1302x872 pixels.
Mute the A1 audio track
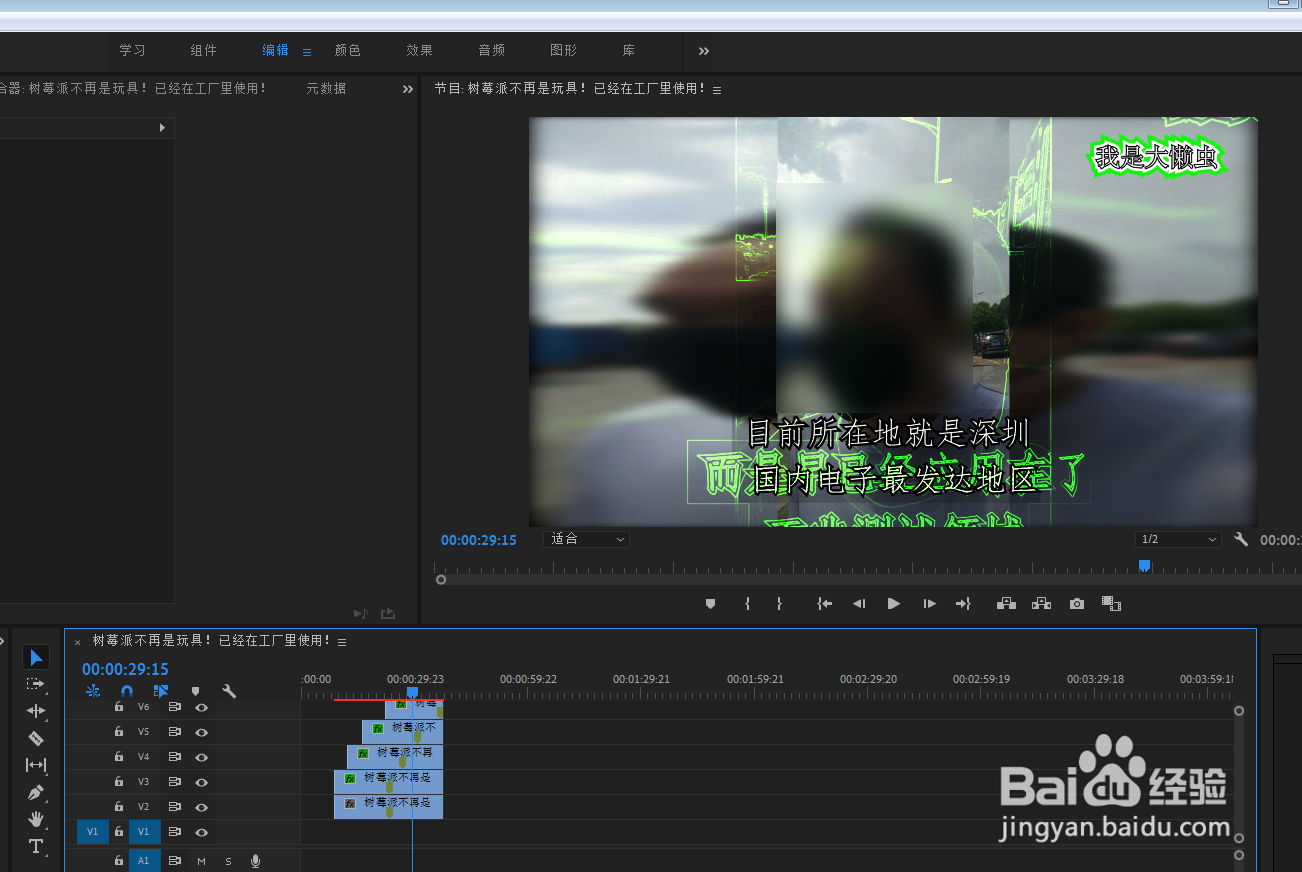click(202, 861)
